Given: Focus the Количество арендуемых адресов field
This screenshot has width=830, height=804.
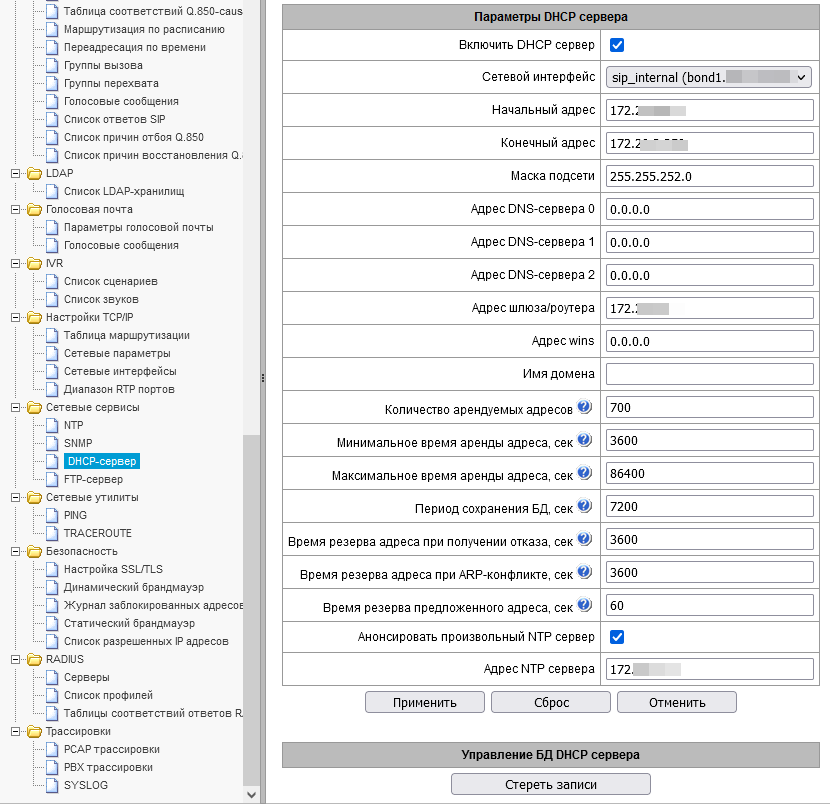Looking at the screenshot, I should point(709,407).
